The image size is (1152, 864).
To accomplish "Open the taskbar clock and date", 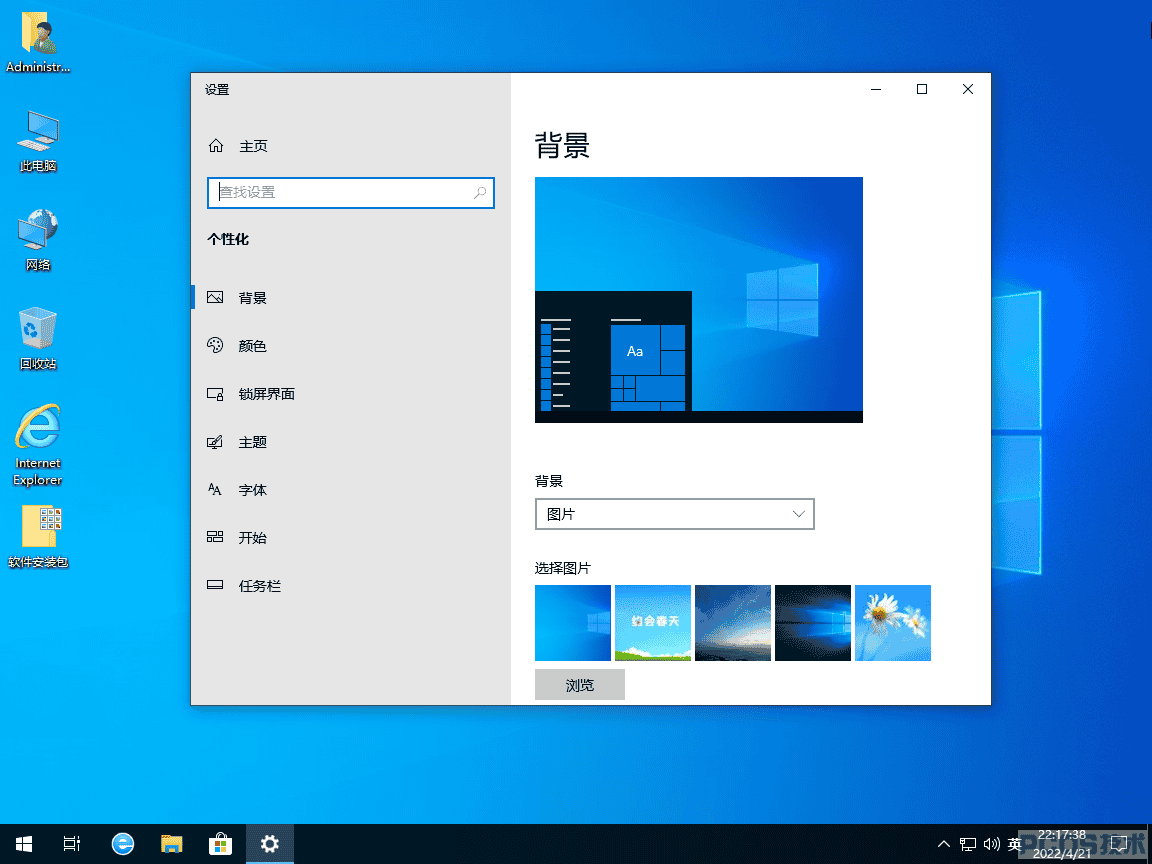I will click(1062, 844).
